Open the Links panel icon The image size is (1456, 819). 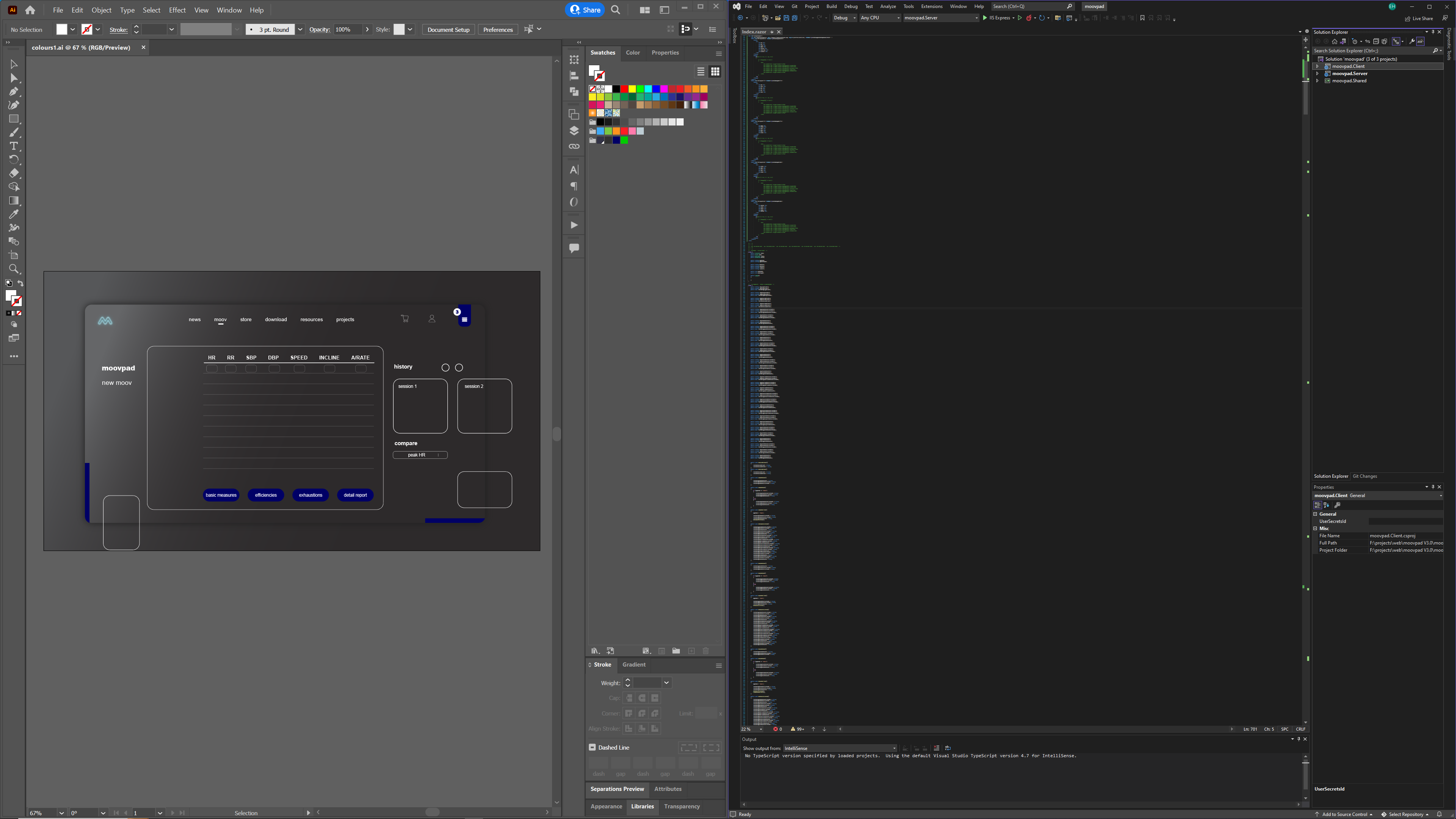pos(574,146)
